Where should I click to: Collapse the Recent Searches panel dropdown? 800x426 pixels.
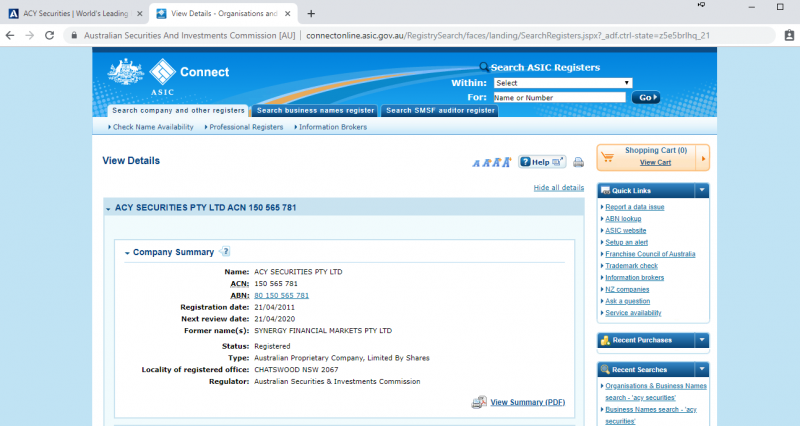(x=702, y=369)
